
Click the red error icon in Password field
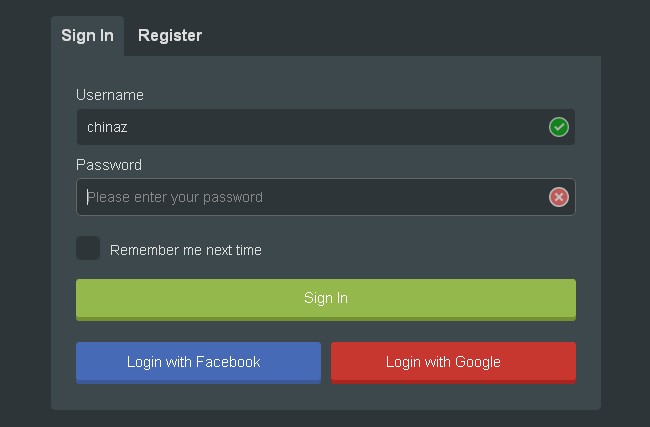(559, 197)
